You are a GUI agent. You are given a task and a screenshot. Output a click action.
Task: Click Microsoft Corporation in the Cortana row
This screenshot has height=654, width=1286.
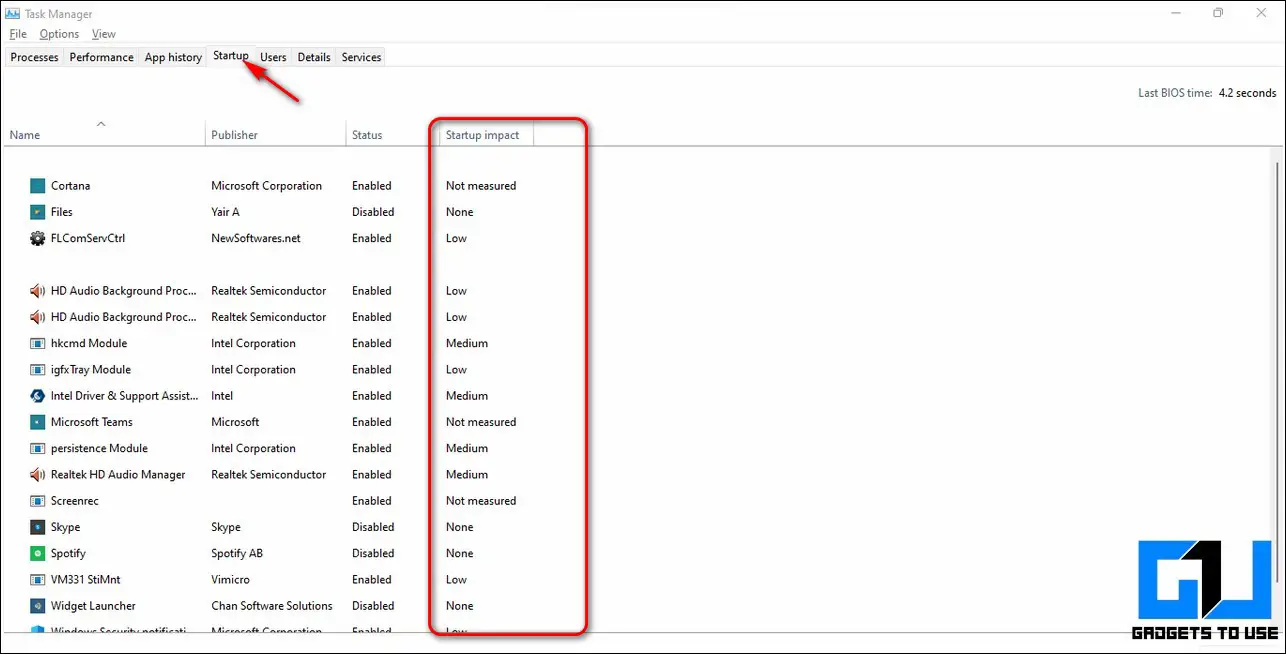[x=267, y=186]
